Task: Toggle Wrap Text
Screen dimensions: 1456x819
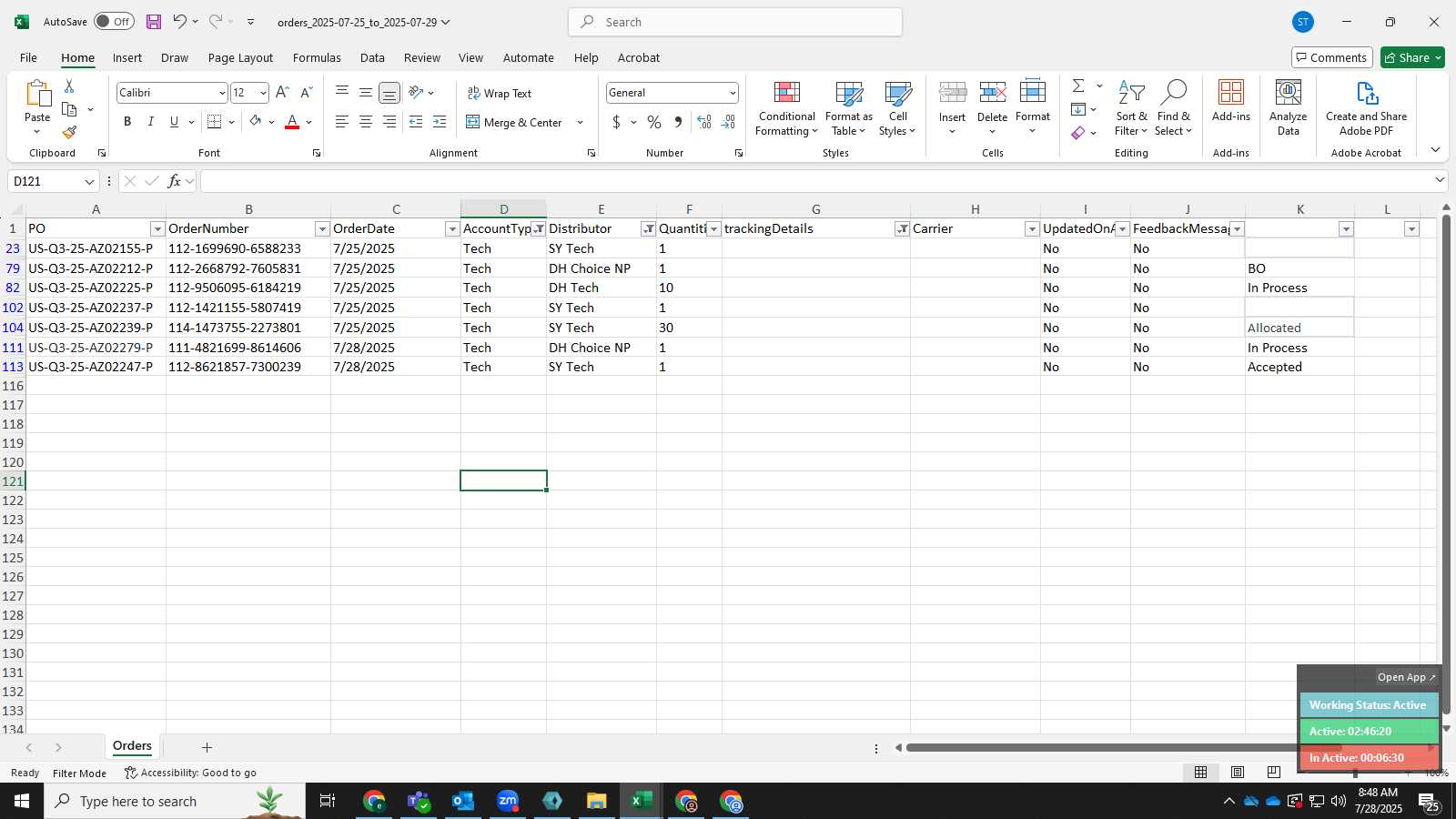Action: (x=499, y=93)
